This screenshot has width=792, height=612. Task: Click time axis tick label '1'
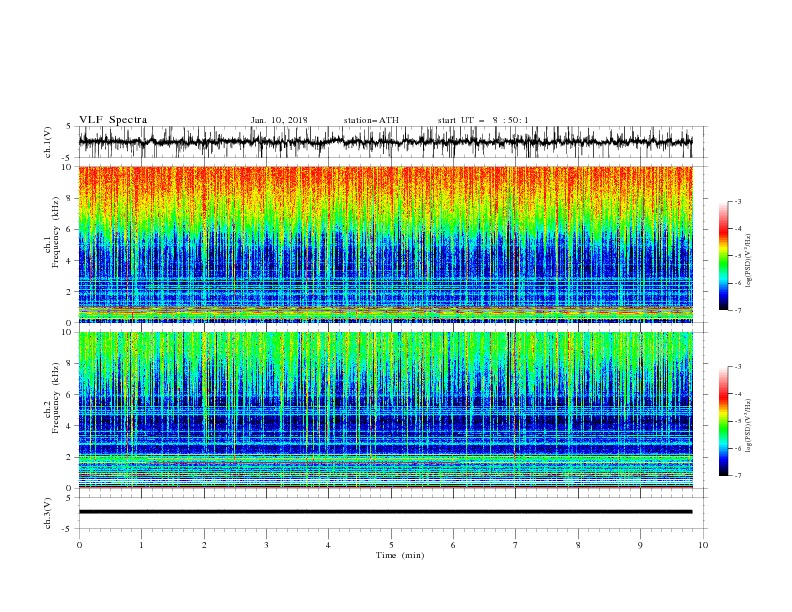tap(141, 545)
